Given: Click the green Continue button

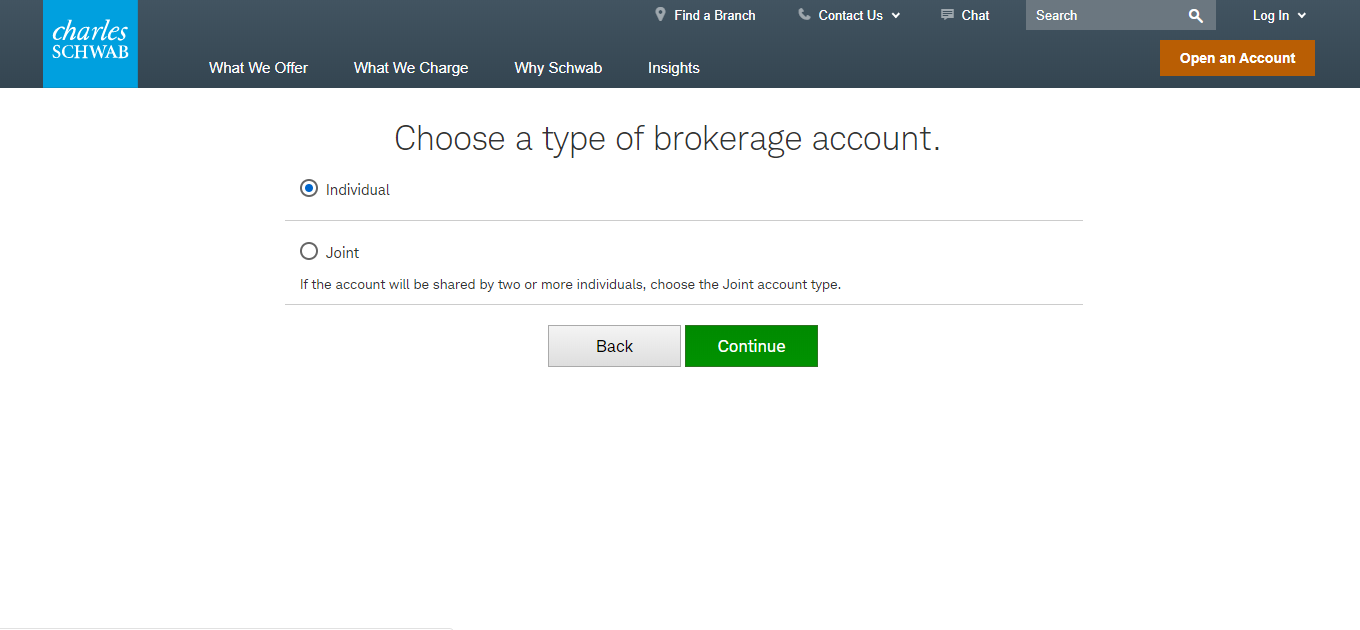Looking at the screenshot, I should (751, 346).
